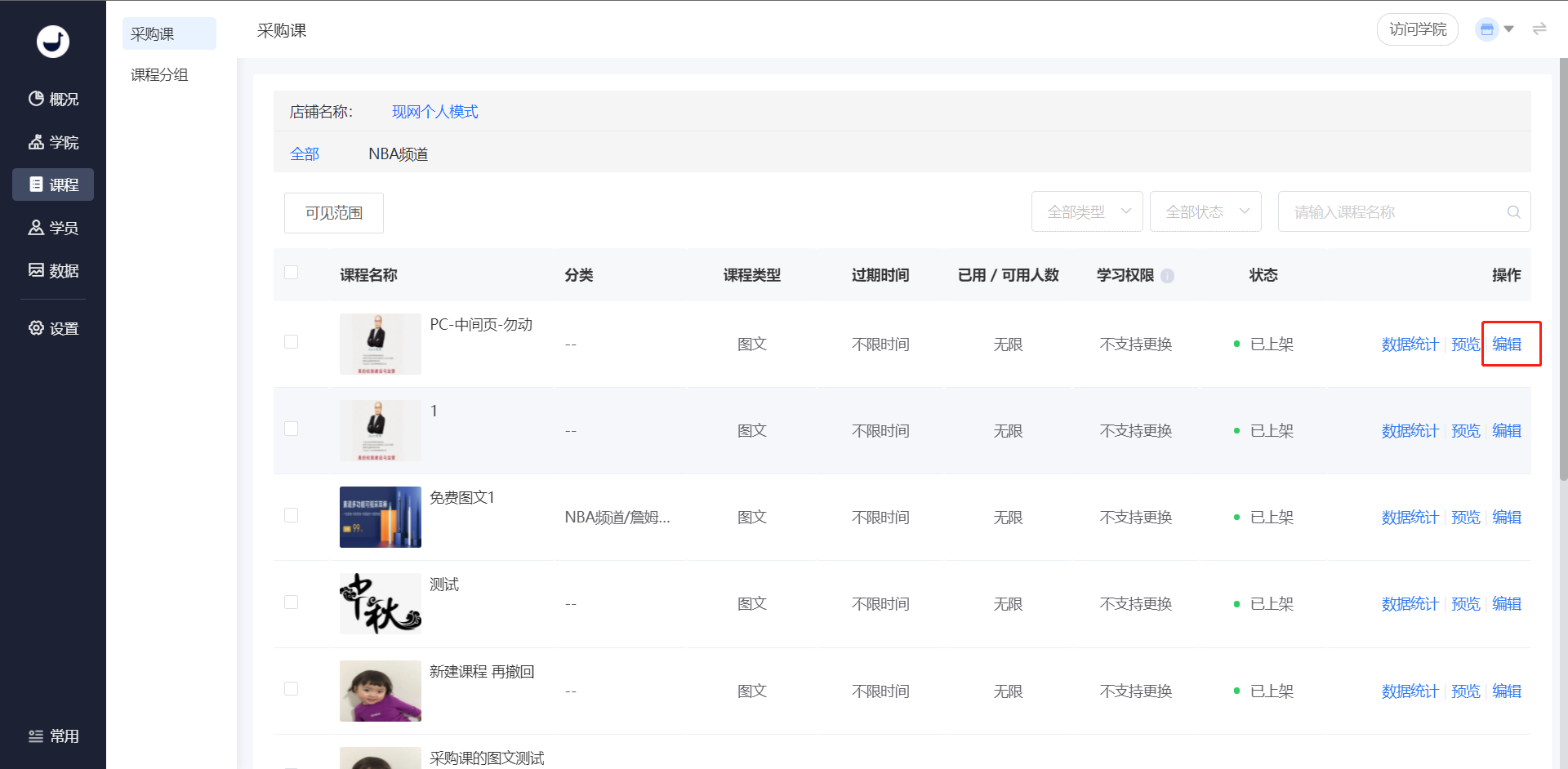Click the page vertical scrollbar
This screenshot has height=769, width=1568.
pyautogui.click(x=1563, y=269)
